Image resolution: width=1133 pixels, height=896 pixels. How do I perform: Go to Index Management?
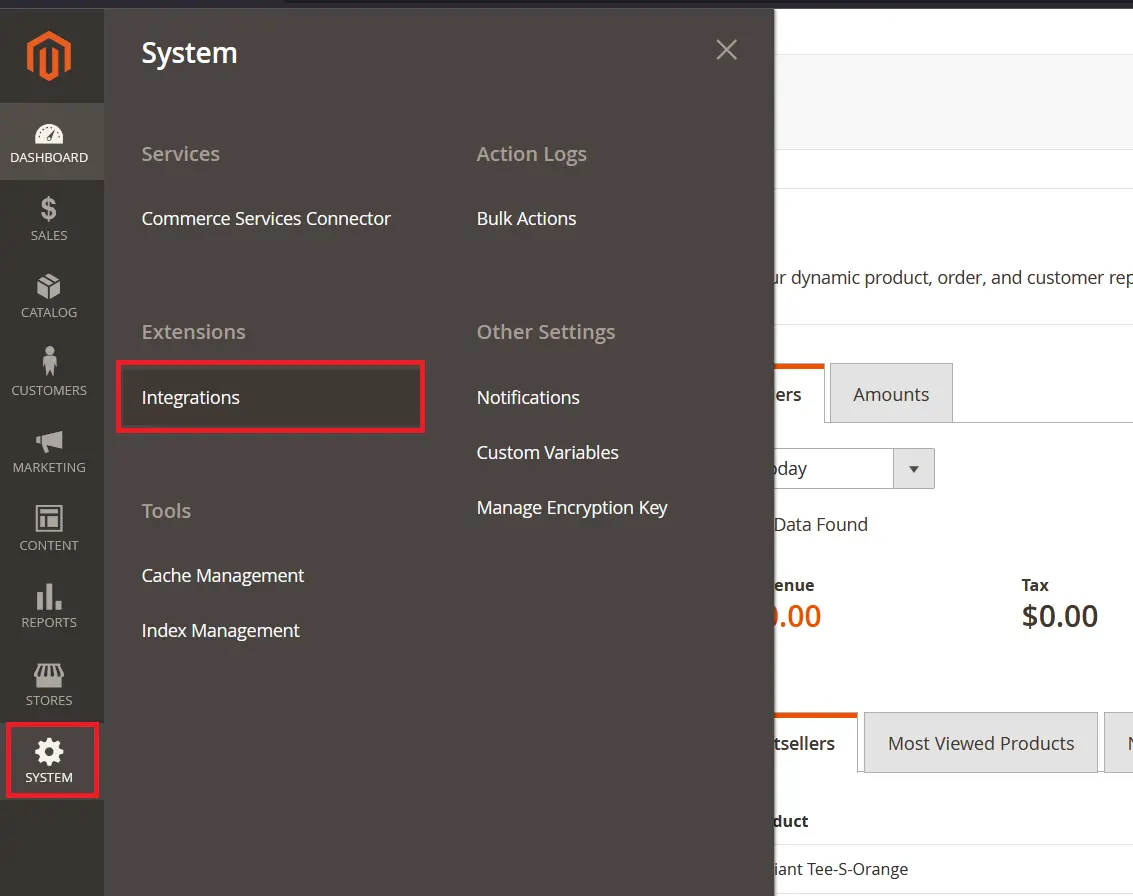220,630
